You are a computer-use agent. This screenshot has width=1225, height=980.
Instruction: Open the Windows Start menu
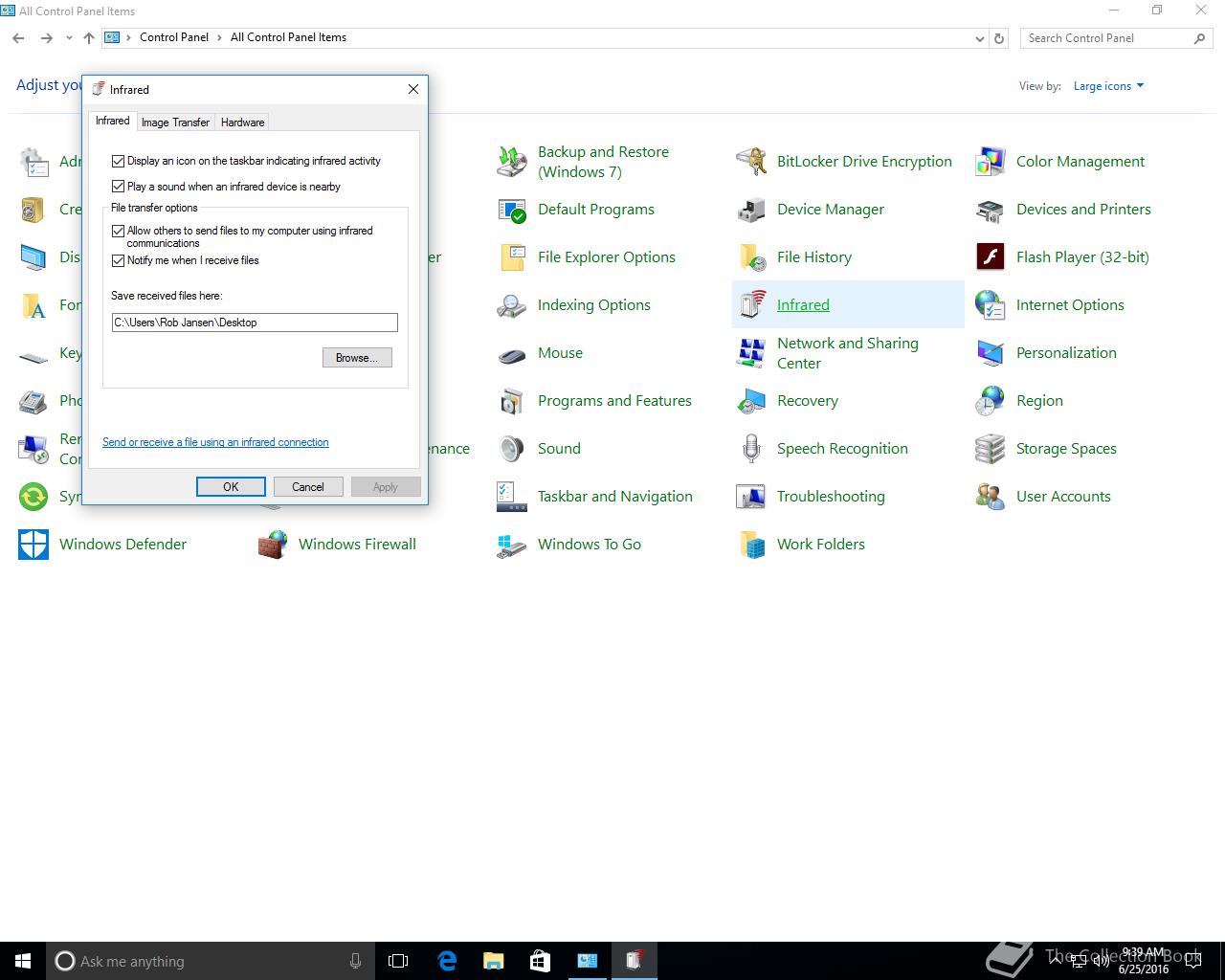coord(23,961)
